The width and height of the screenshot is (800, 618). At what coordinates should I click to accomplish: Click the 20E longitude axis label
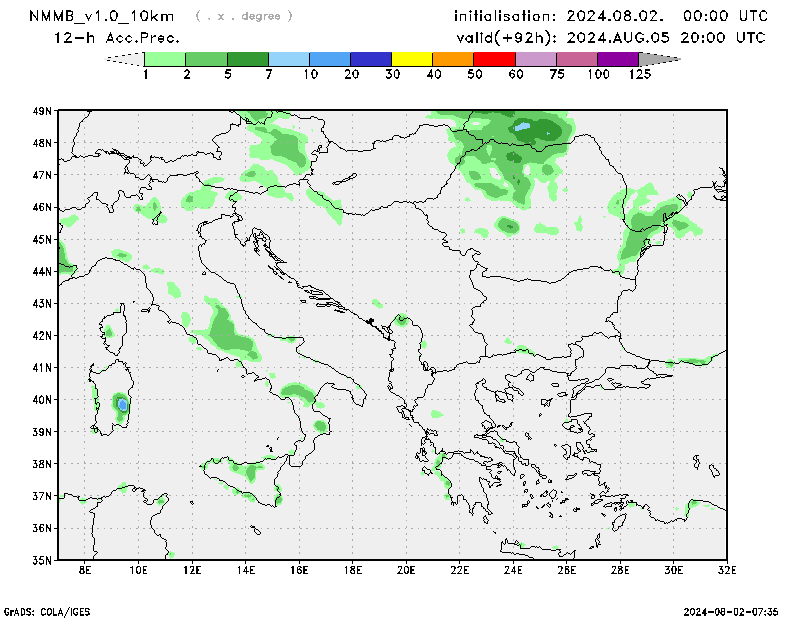[x=406, y=570]
